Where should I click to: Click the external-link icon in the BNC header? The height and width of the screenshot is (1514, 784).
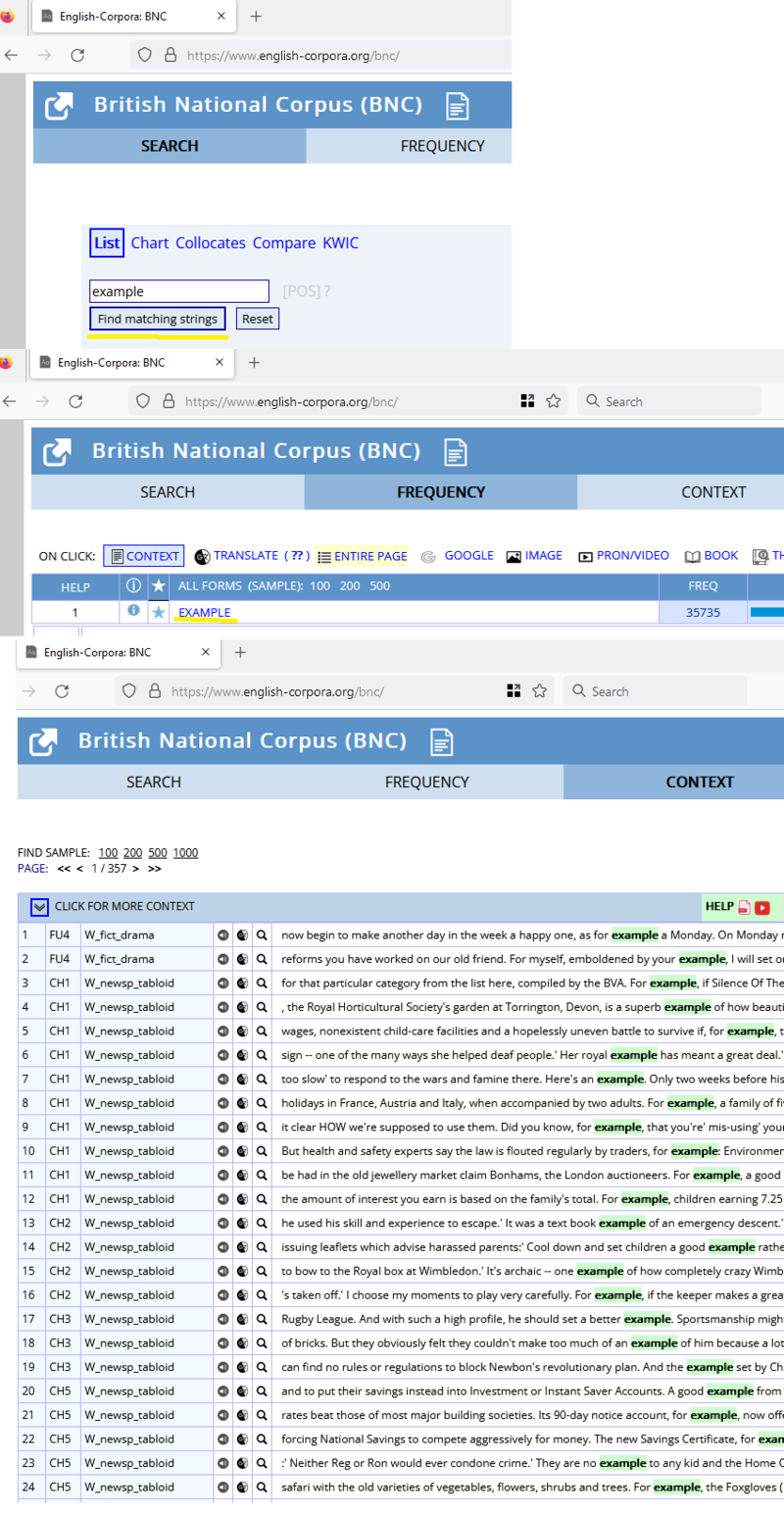[58, 105]
